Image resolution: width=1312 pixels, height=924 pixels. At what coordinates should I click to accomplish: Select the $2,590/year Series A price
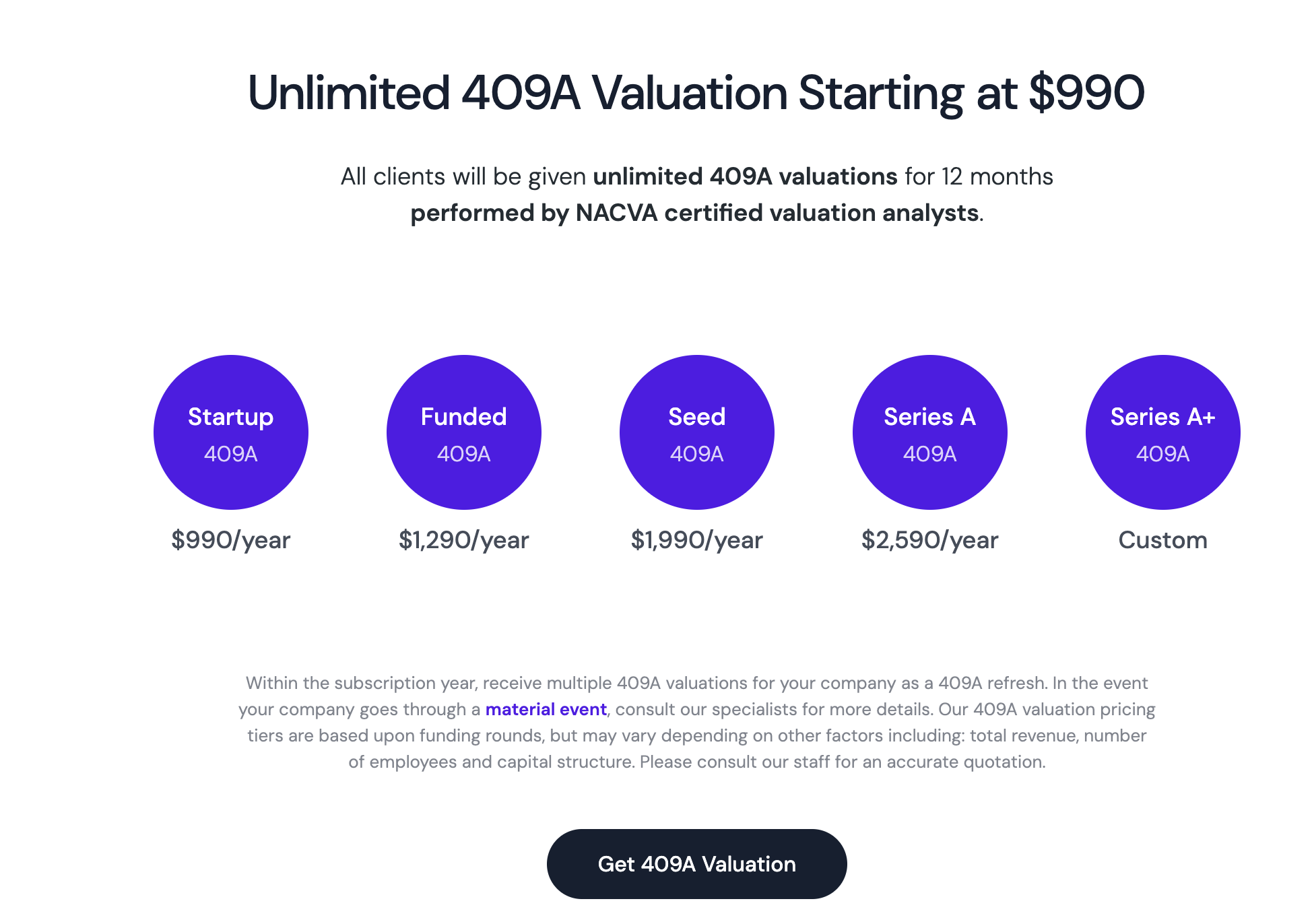point(929,540)
